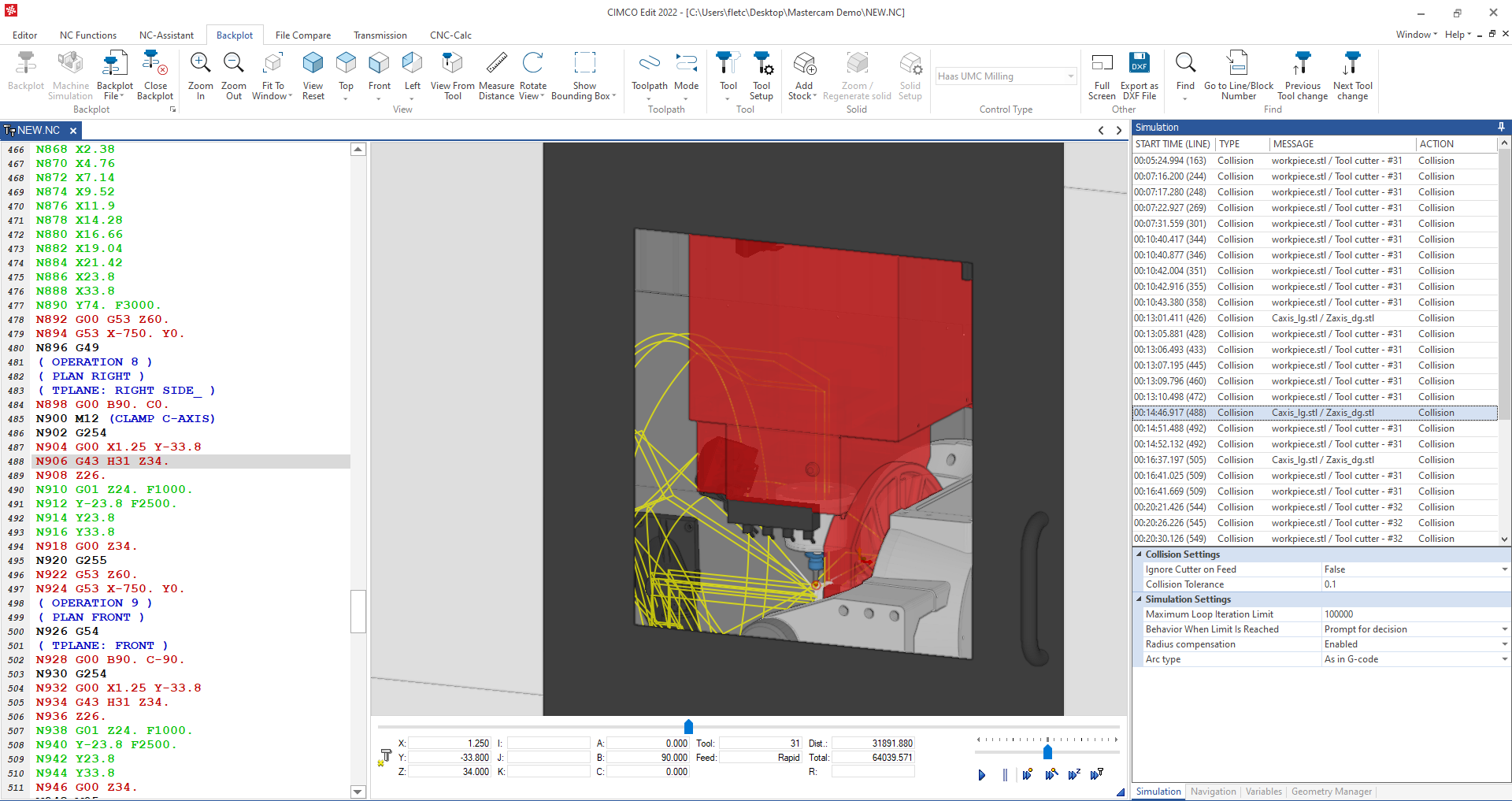Image resolution: width=1512 pixels, height=801 pixels.
Task: Export the backplot as DXF File
Action: (x=1140, y=75)
